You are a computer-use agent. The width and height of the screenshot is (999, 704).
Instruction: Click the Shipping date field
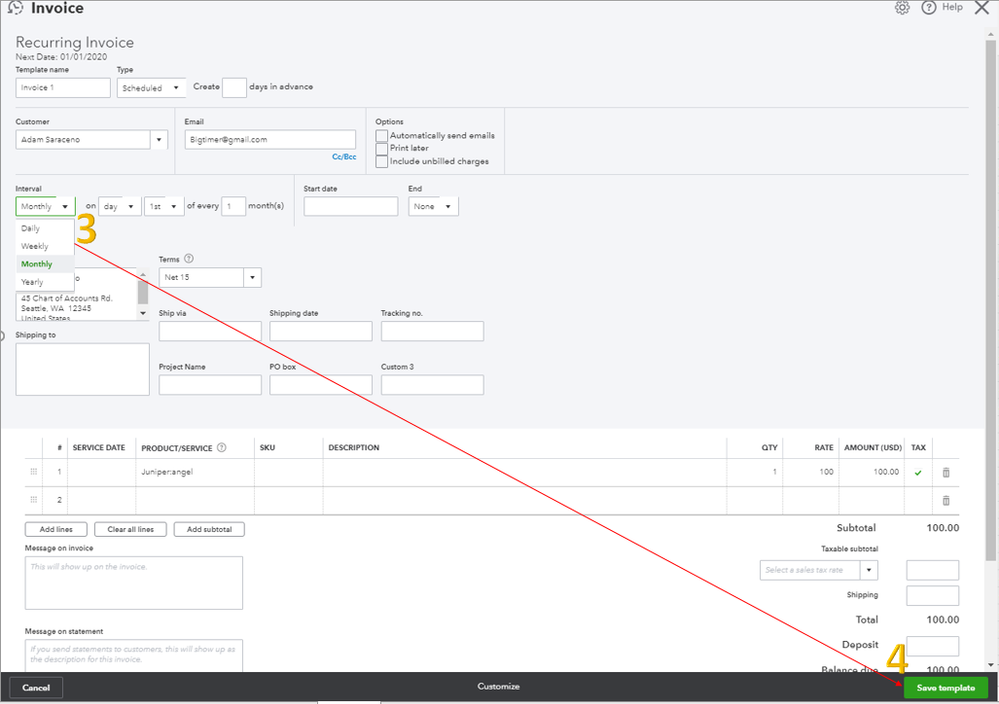pos(320,331)
